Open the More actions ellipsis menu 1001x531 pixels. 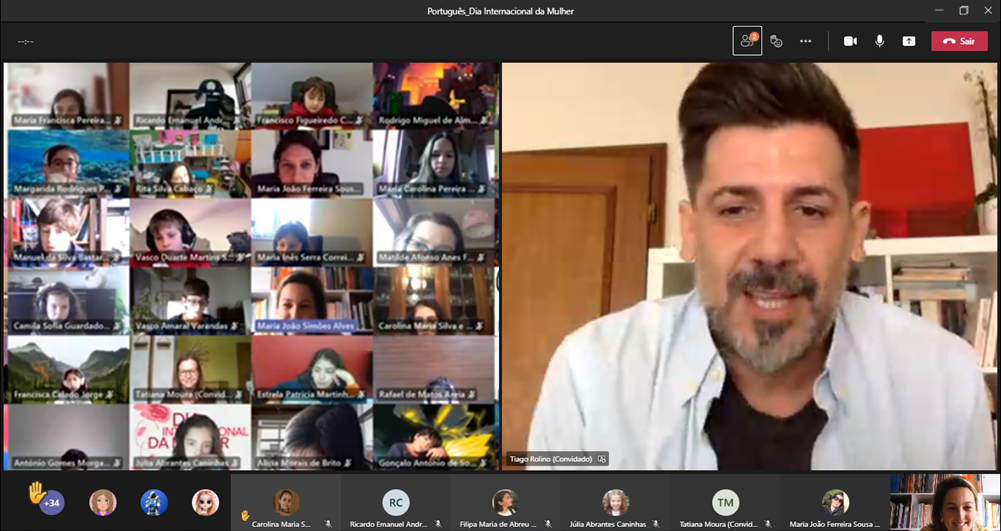[x=805, y=41]
